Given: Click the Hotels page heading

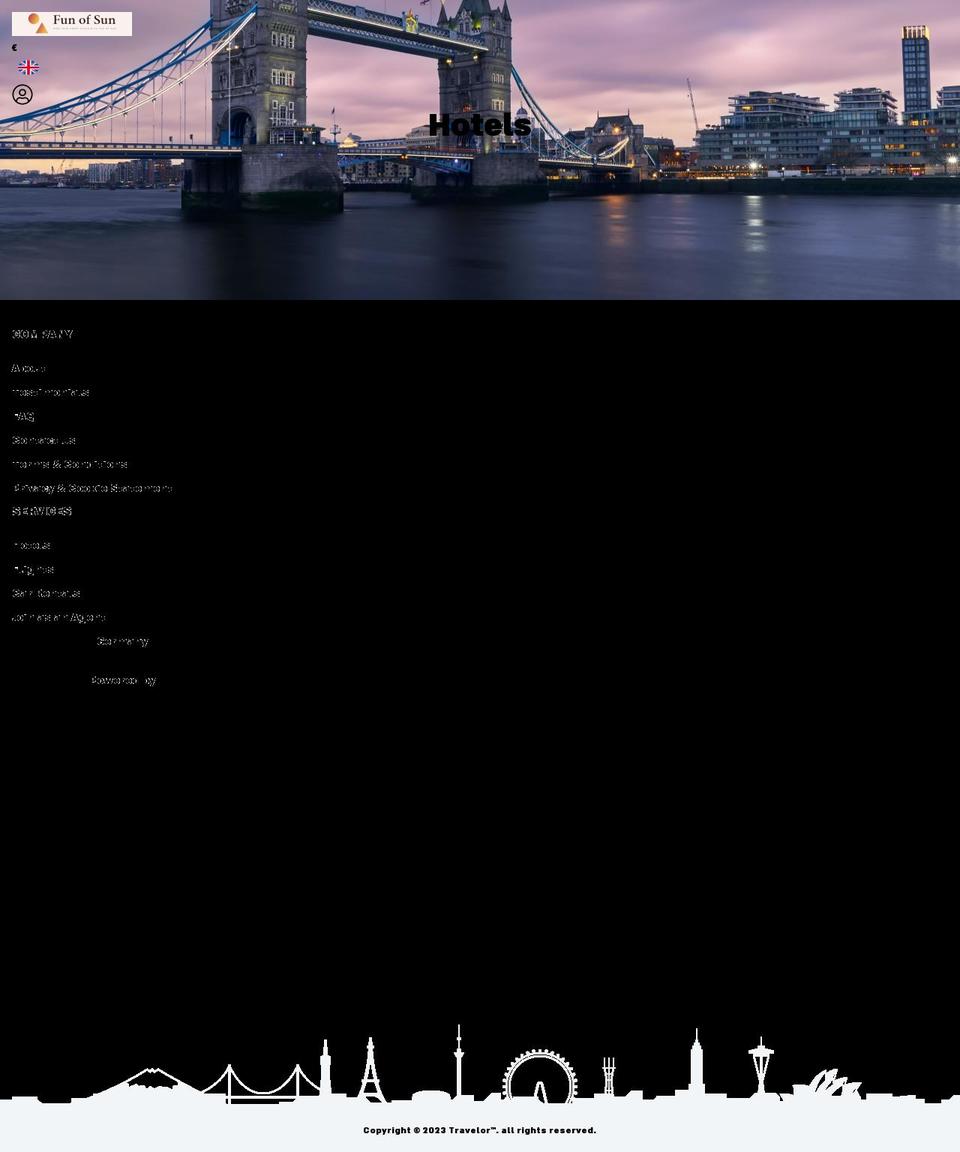Looking at the screenshot, I should coord(480,125).
